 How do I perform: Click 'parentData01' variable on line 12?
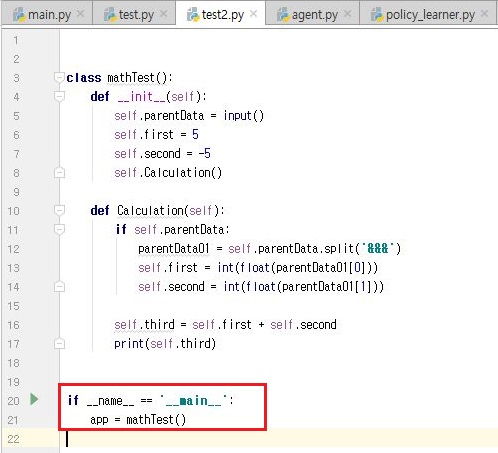point(174,249)
